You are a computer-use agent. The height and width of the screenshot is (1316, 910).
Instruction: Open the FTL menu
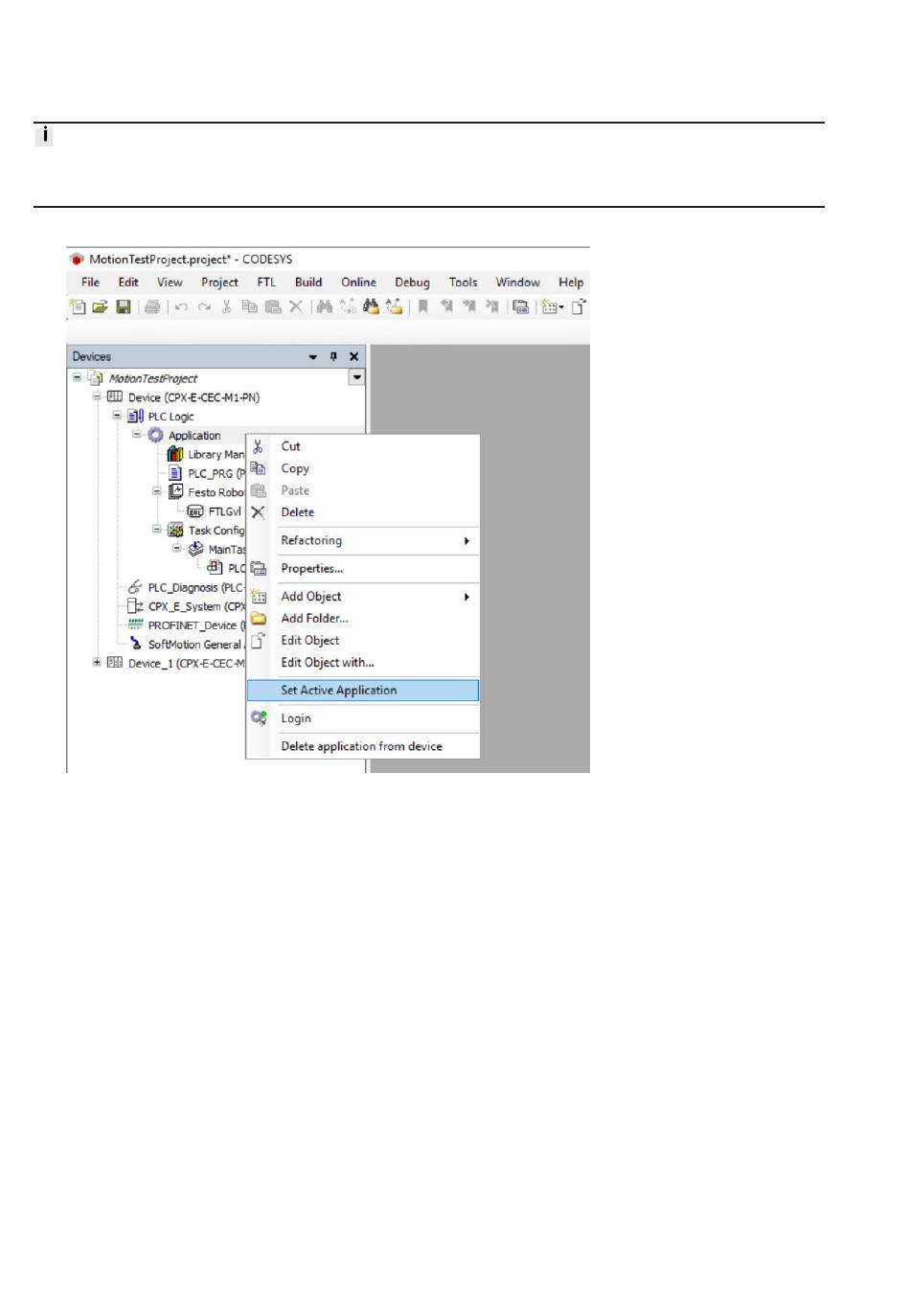point(266,283)
